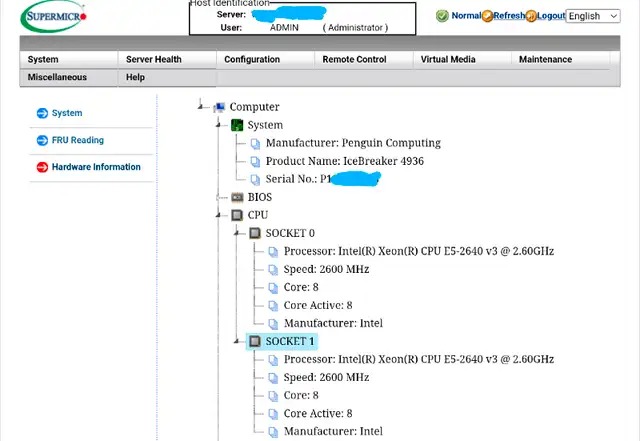The height and width of the screenshot is (441, 640).
Task: Click document icon beside SOCKET 0 Core: 8
Action: 273,287
